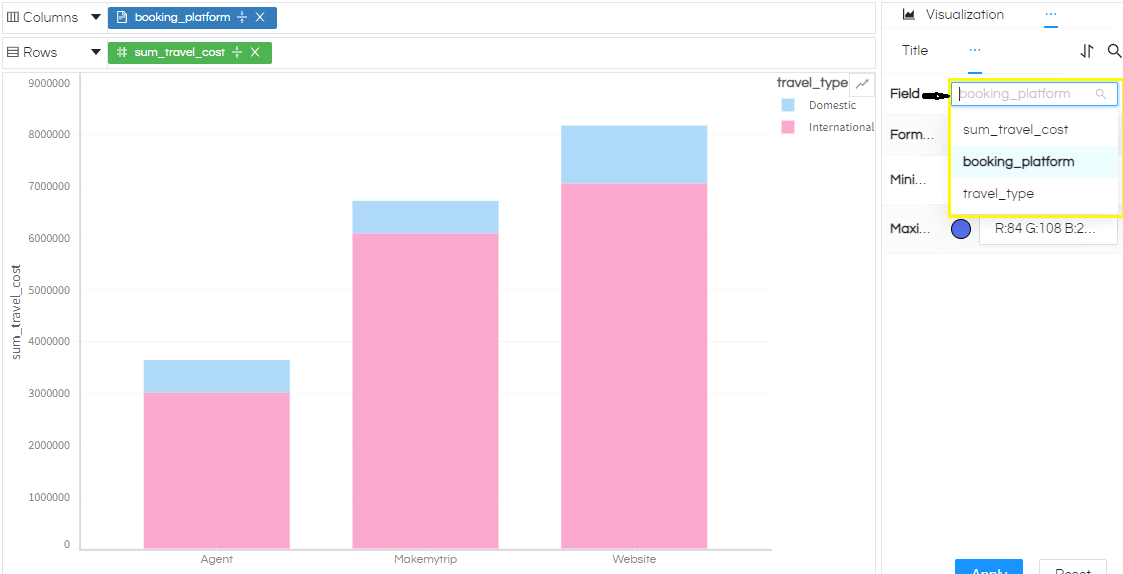Open options on the booking_platform pill

[242, 17]
